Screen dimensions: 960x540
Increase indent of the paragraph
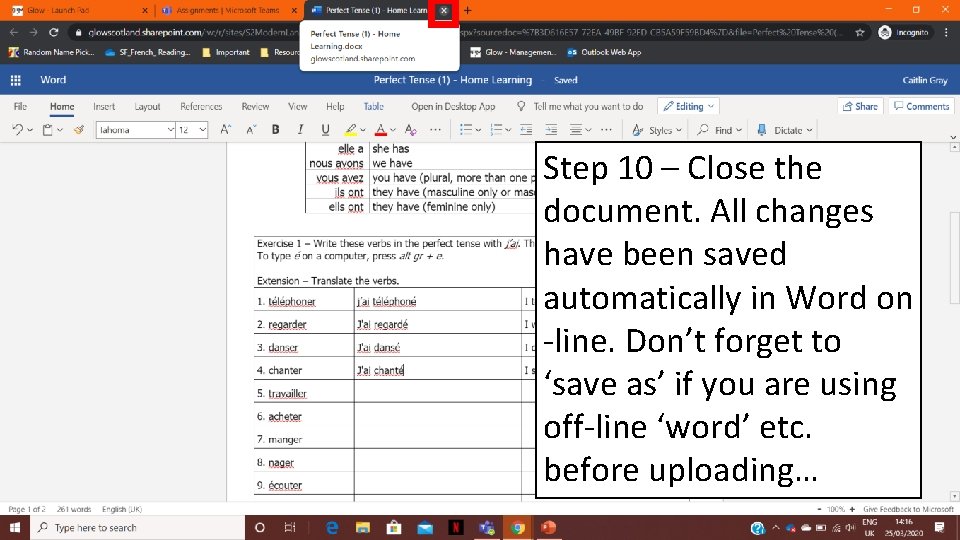(551, 130)
